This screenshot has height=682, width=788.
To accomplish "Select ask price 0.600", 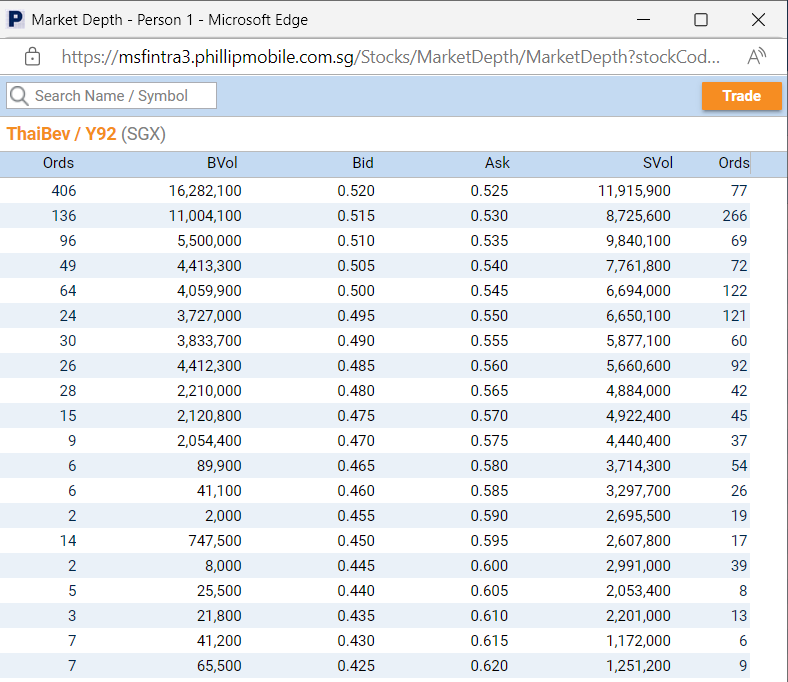I will 489,565.
